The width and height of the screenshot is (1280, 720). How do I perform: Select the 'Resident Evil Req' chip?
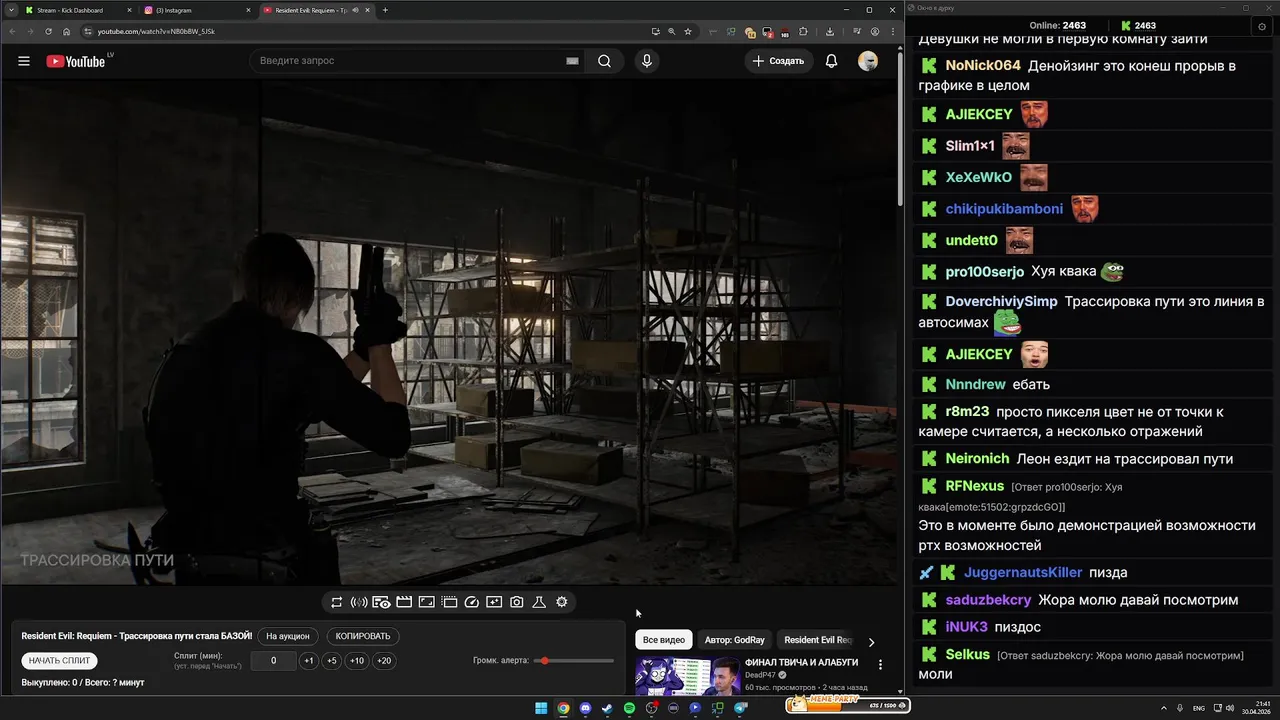click(817, 640)
